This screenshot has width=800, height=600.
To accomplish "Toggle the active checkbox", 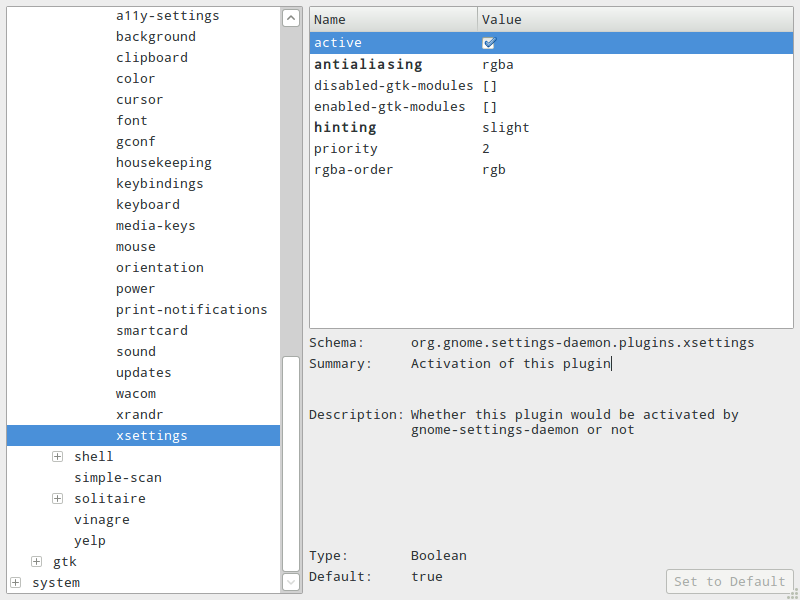I will click(x=489, y=43).
